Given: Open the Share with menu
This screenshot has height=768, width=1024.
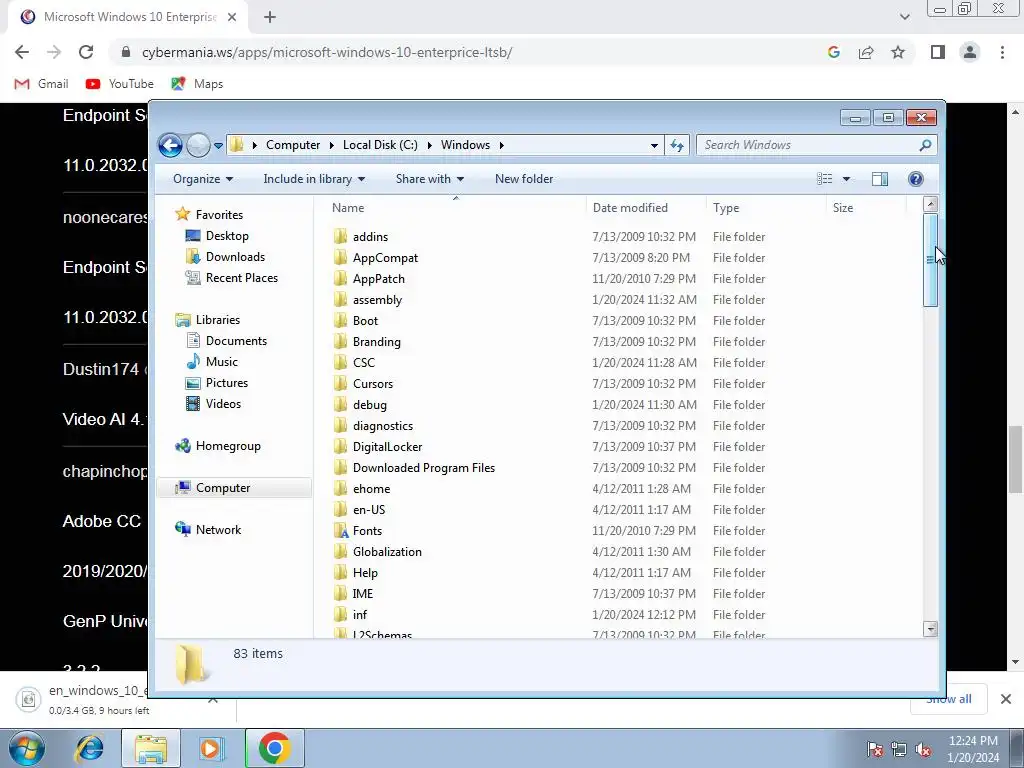Looking at the screenshot, I should click(430, 179).
